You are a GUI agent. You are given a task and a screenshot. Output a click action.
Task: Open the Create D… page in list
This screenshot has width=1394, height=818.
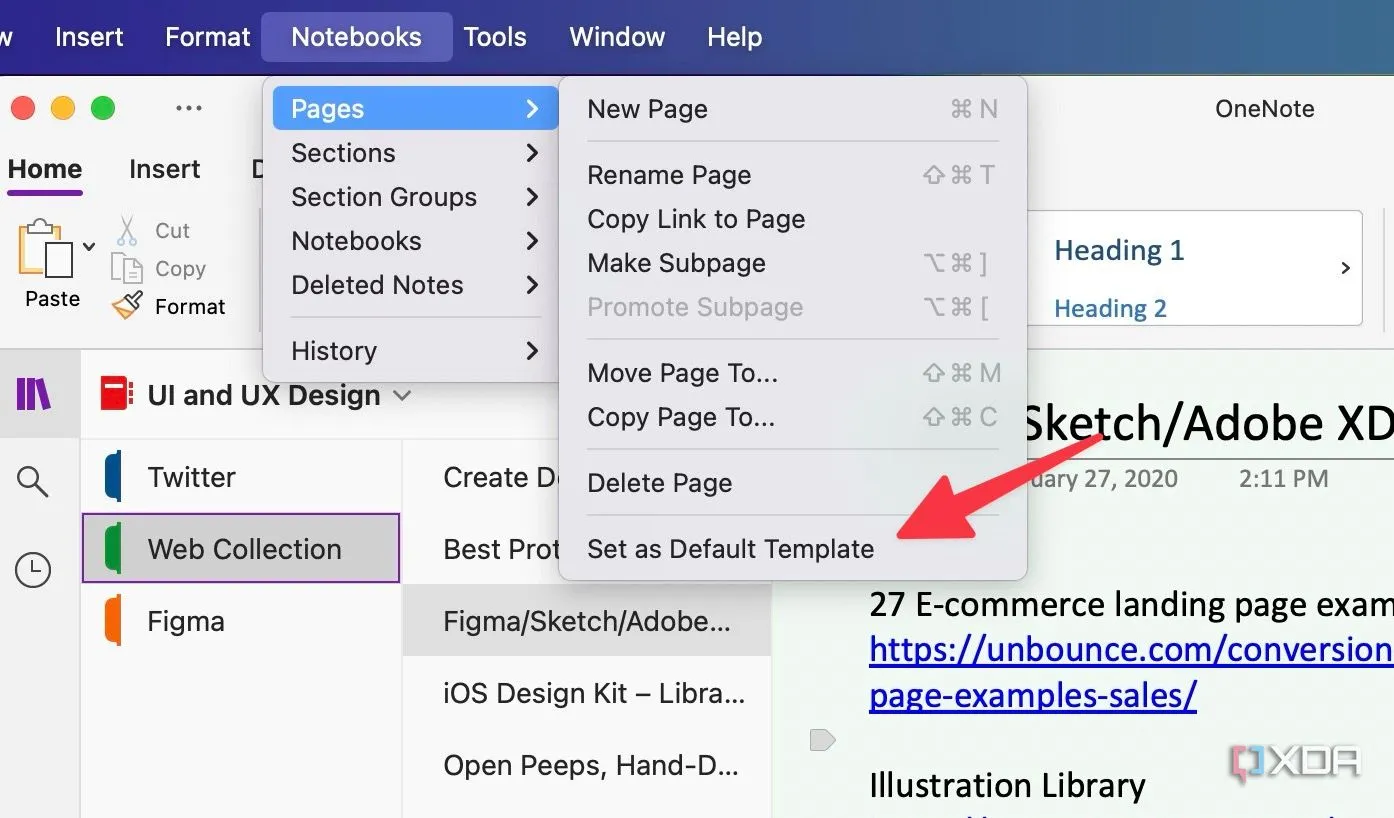click(500, 477)
